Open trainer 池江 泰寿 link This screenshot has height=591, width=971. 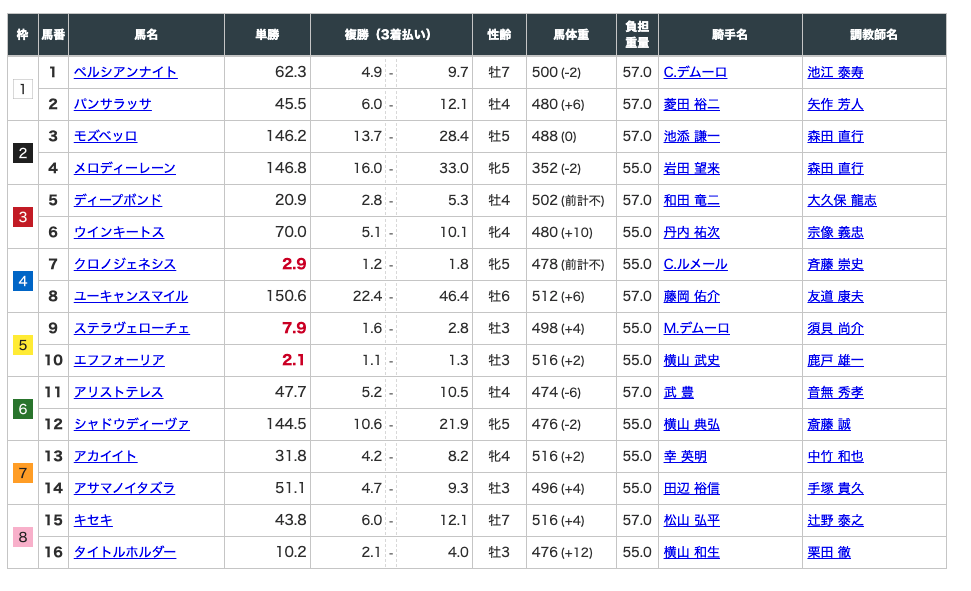click(x=835, y=72)
